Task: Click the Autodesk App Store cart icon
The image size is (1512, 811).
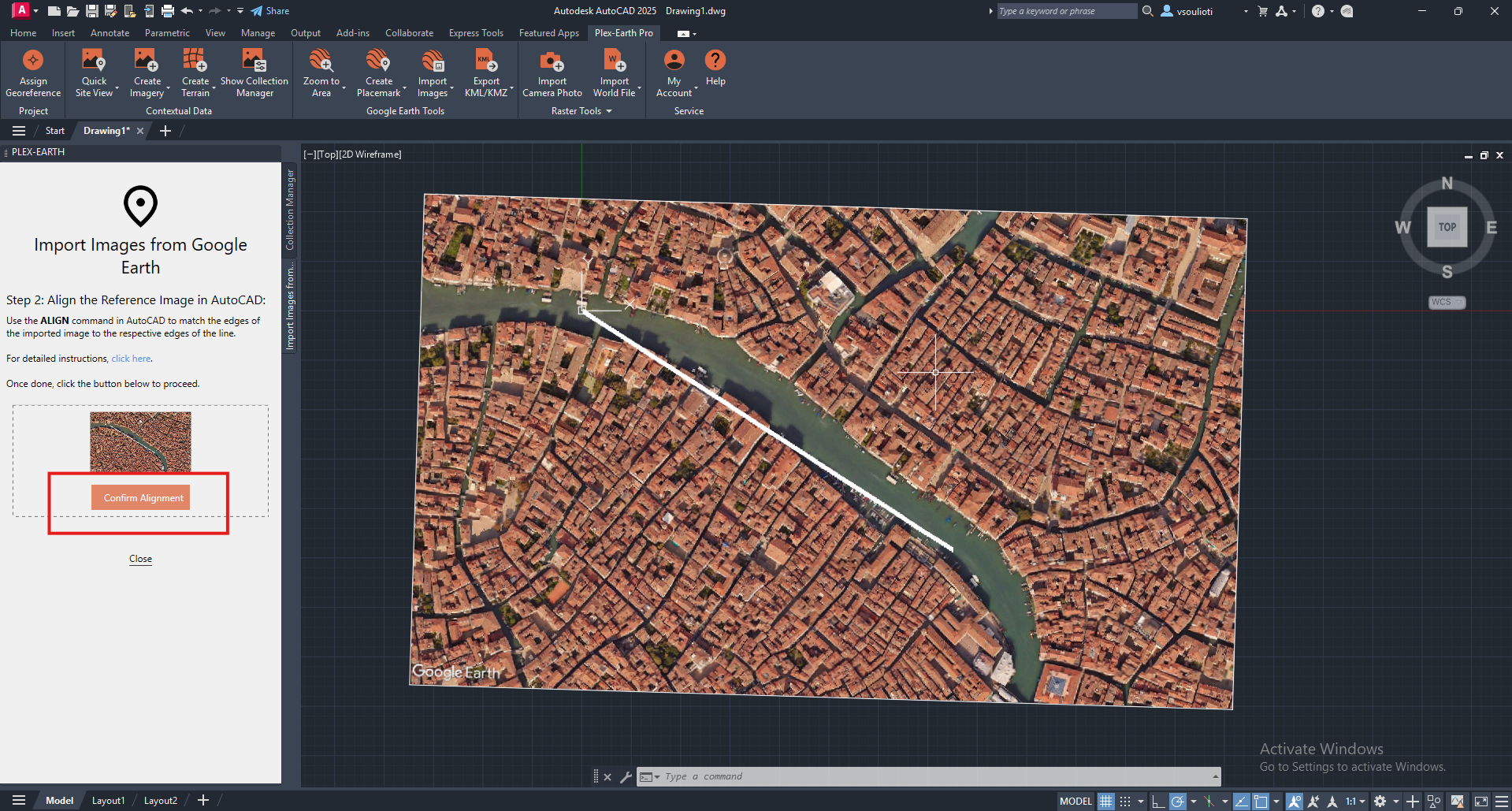Action: pyautogui.click(x=1263, y=11)
